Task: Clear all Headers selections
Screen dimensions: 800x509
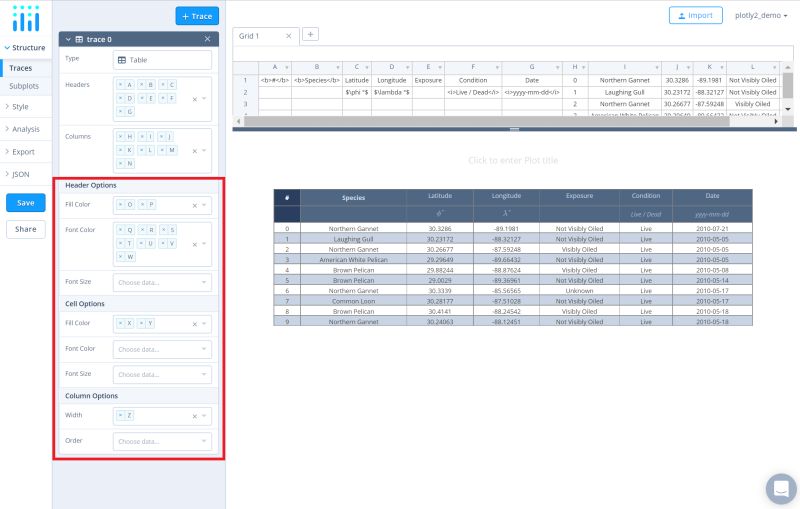Action: pyautogui.click(x=194, y=99)
